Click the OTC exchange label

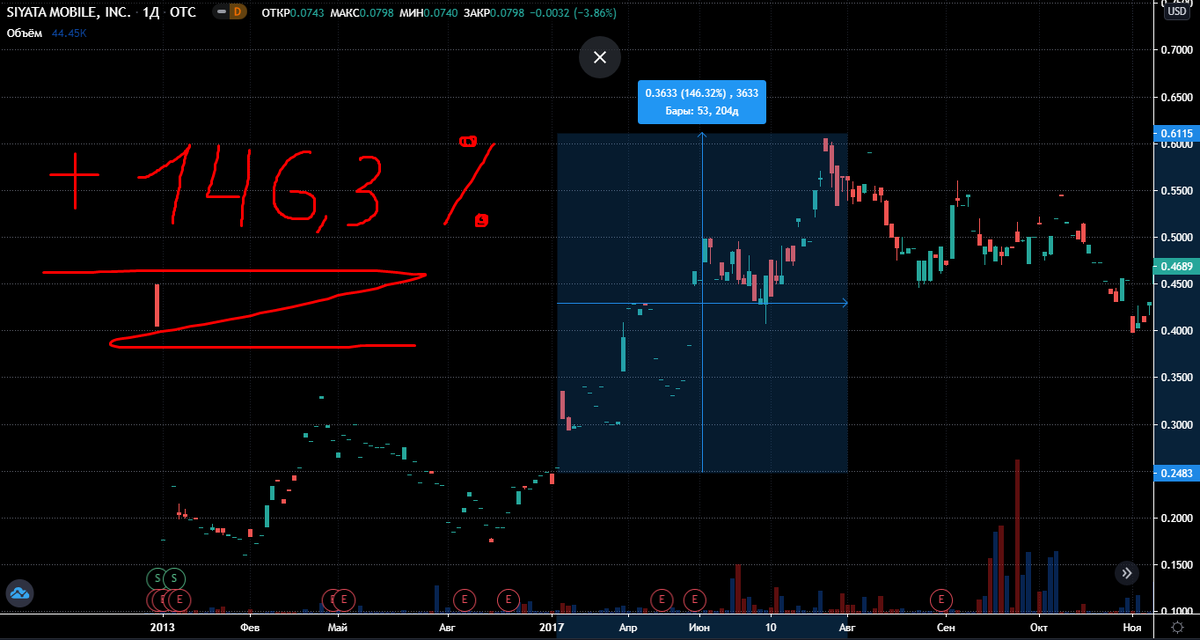(181, 13)
